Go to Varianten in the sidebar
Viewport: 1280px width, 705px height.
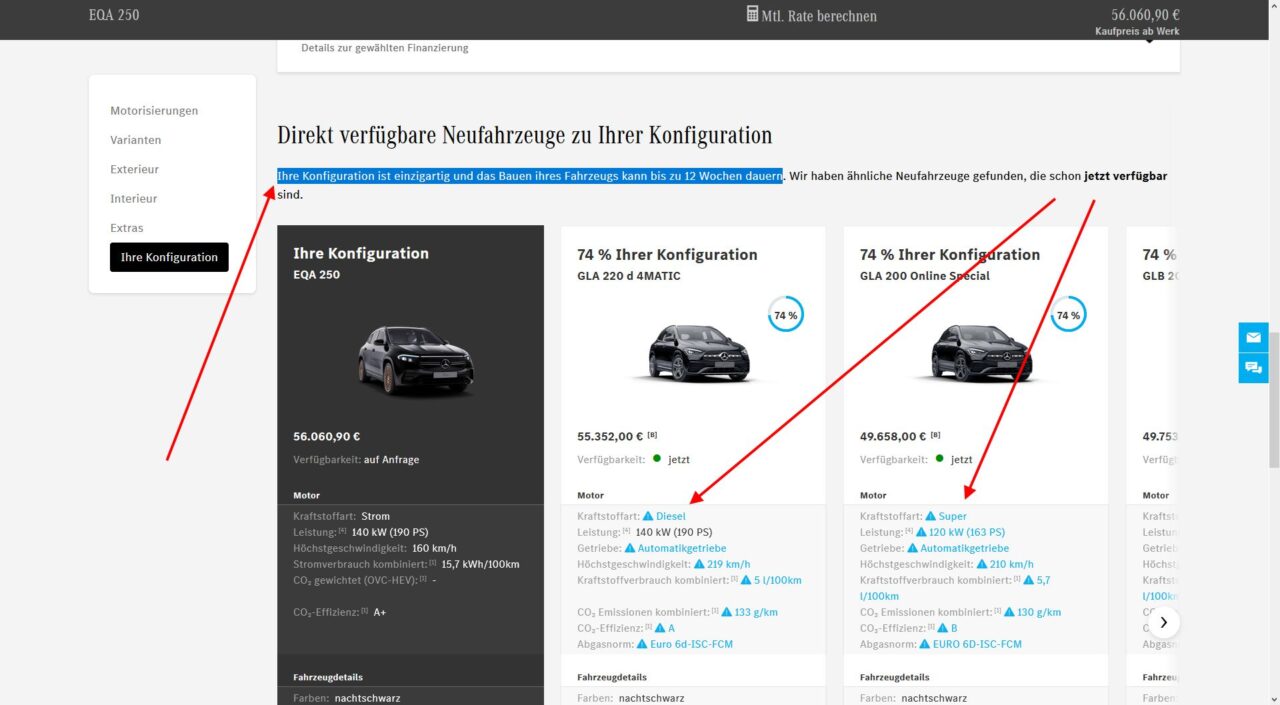coord(136,140)
